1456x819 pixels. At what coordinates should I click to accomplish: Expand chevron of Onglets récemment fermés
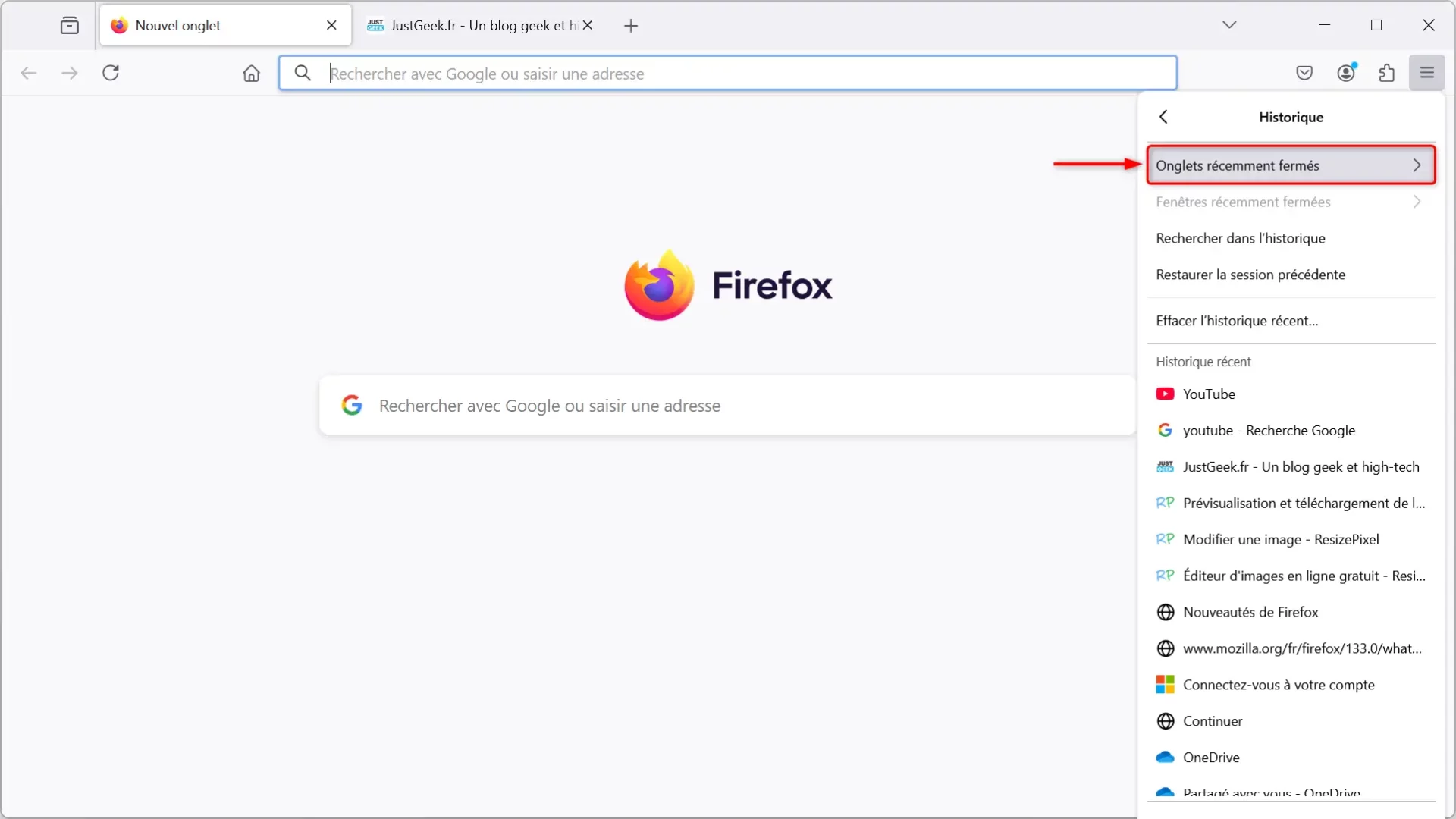[x=1417, y=165]
